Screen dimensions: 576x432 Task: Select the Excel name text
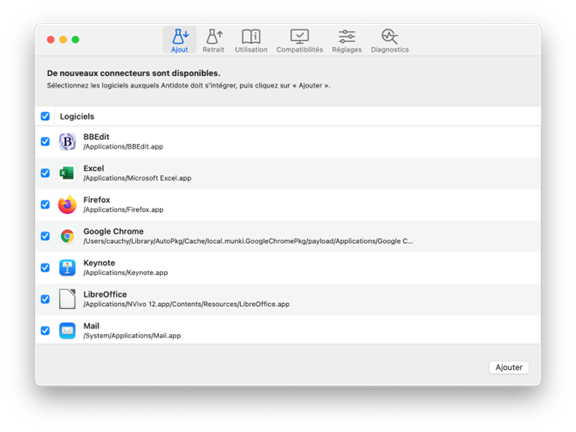coord(94,168)
